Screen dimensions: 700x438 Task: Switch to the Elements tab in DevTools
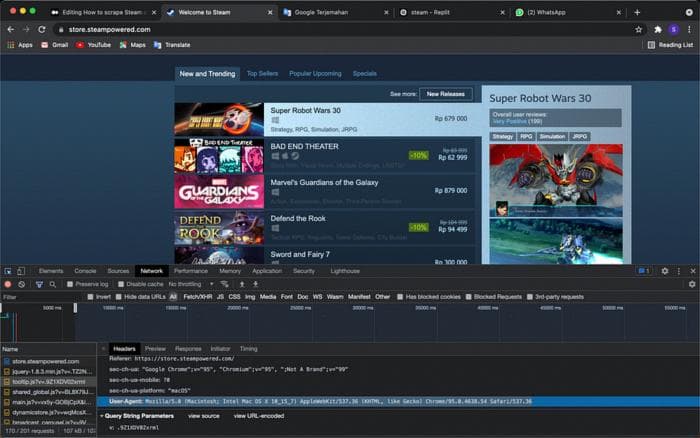[51, 271]
